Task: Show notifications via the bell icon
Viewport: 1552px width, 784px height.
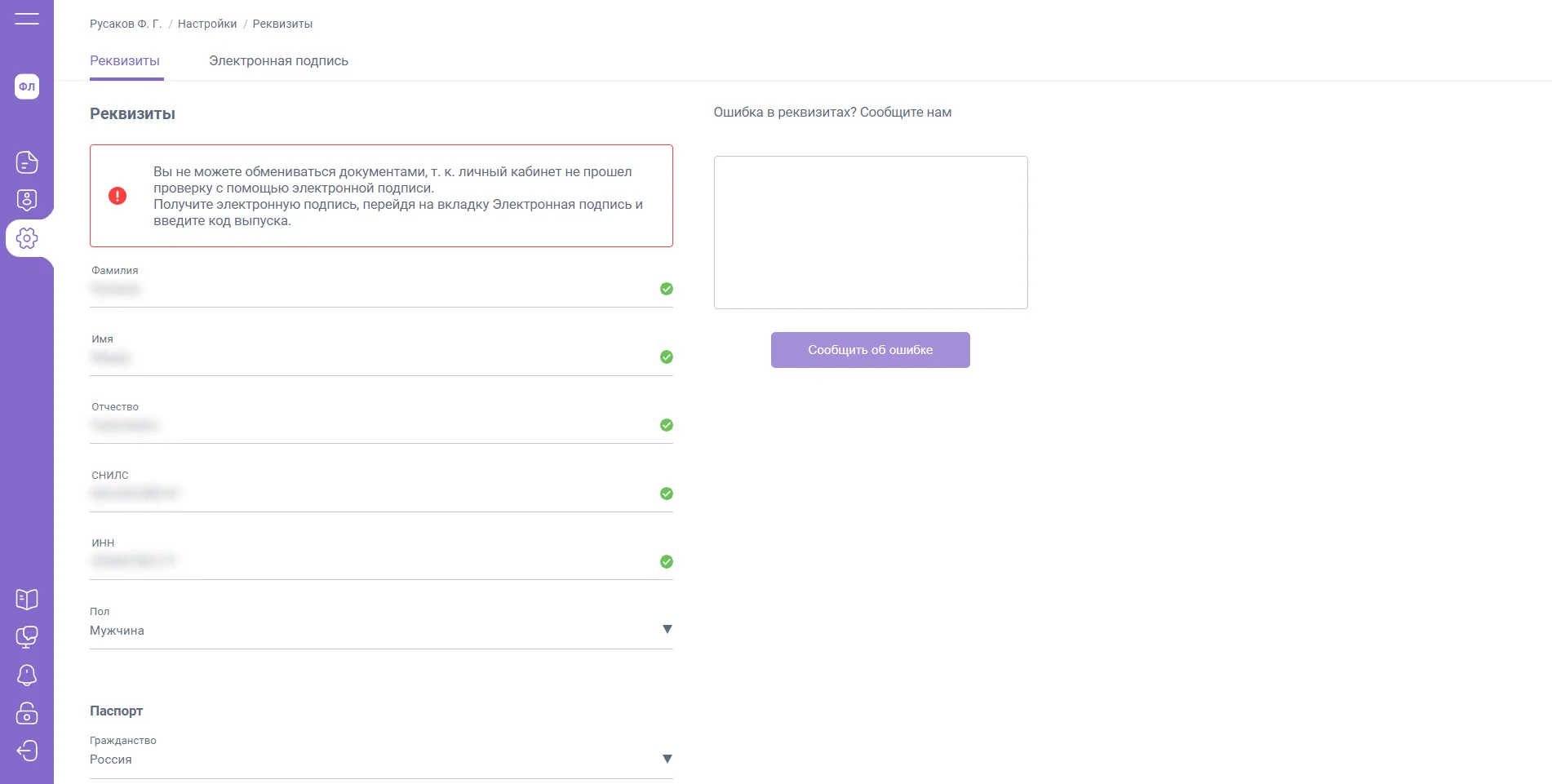Action: pos(27,675)
